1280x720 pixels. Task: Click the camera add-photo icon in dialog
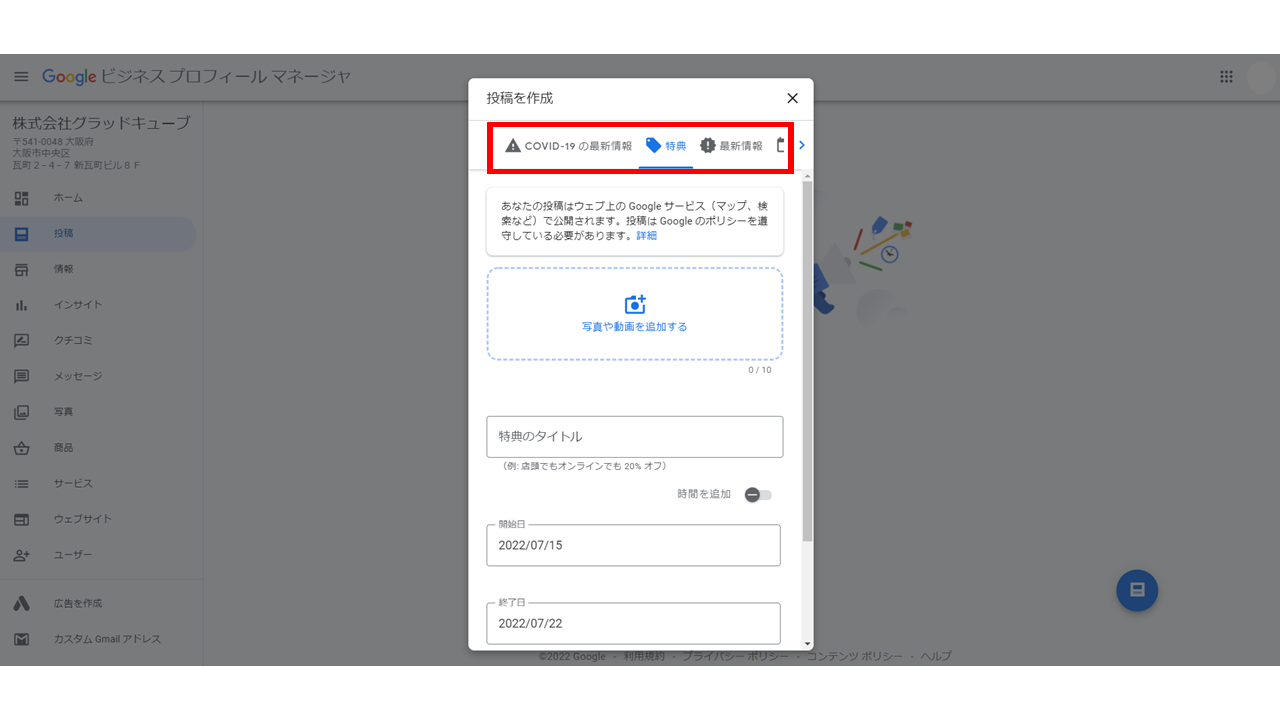635,305
